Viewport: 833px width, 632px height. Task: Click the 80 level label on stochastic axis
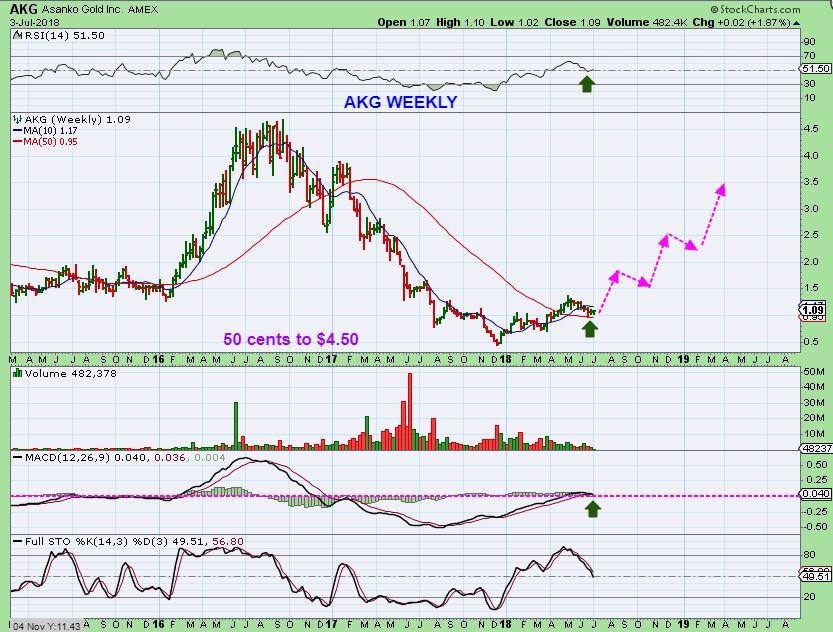coord(809,554)
